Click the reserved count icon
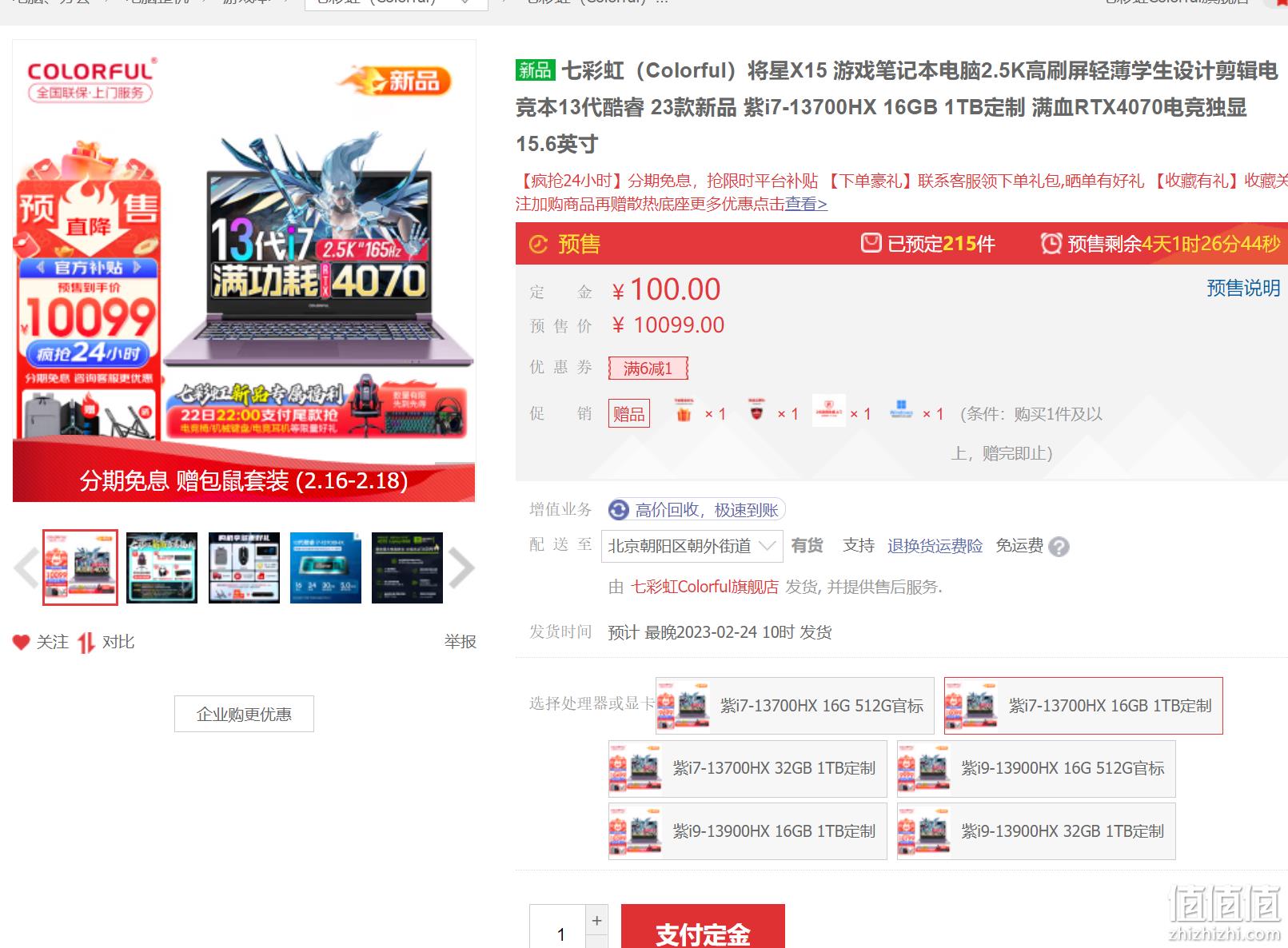This screenshot has width=1288, height=948. click(871, 243)
